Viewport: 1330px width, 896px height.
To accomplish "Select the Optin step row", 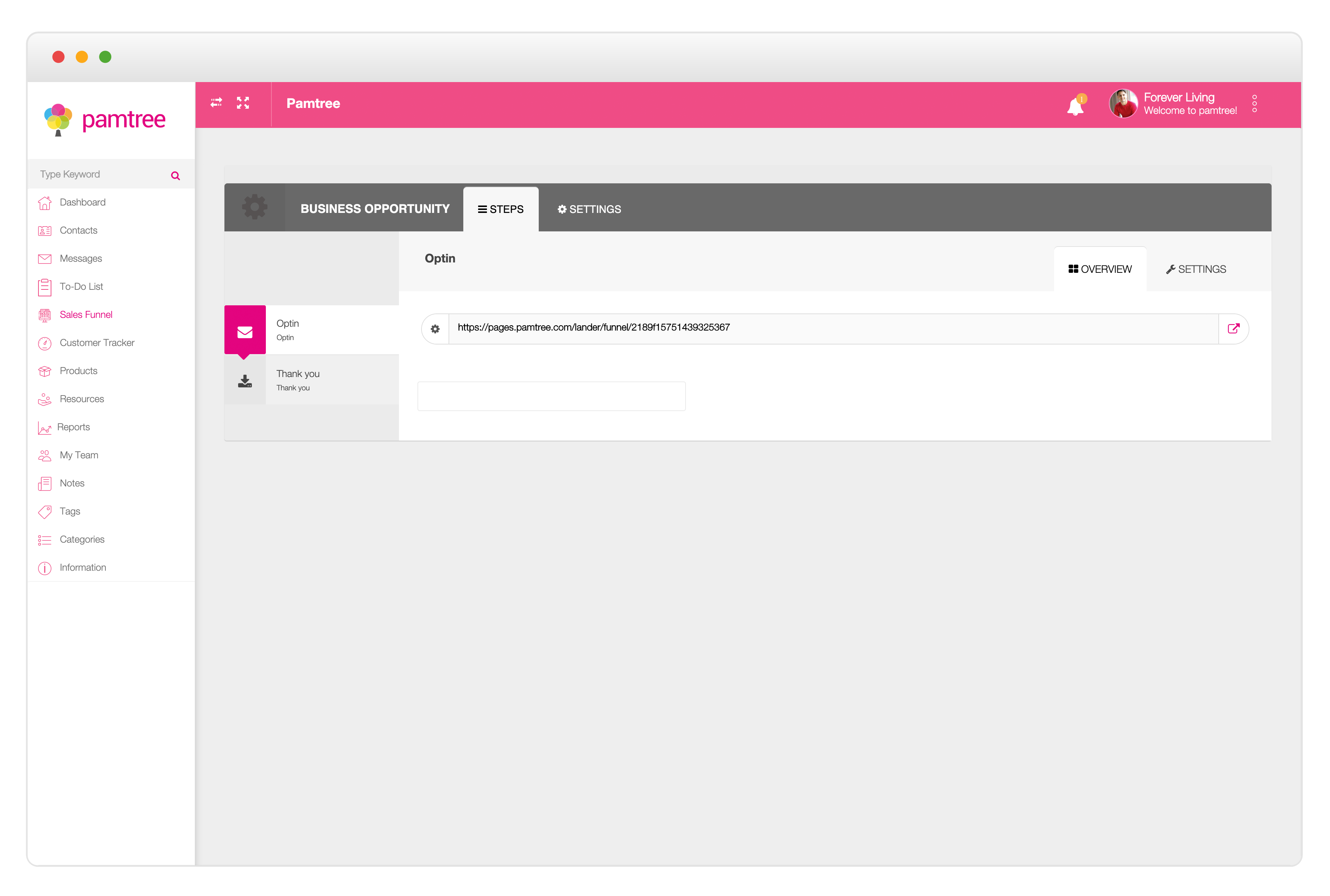I will tap(311, 330).
